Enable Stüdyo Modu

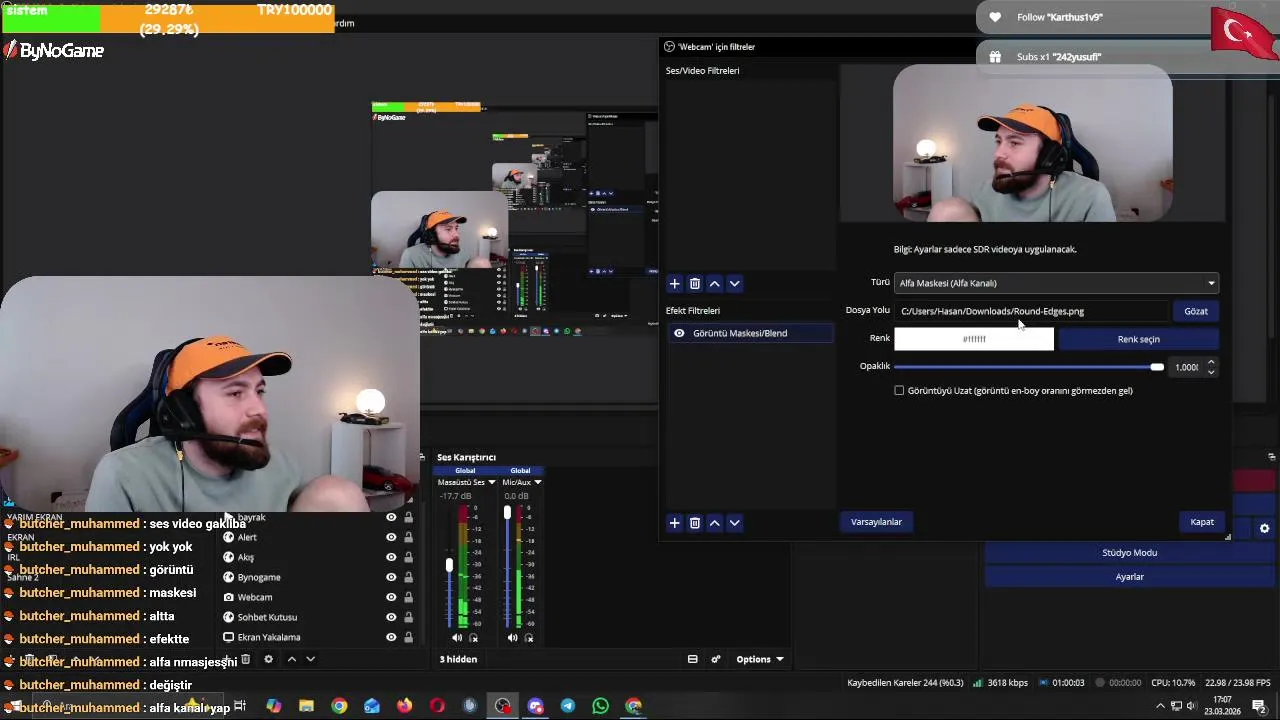(1129, 553)
